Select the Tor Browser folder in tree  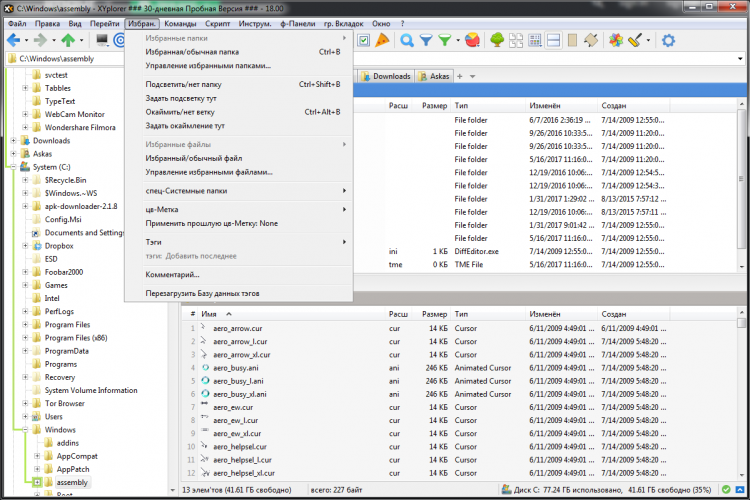pos(65,403)
